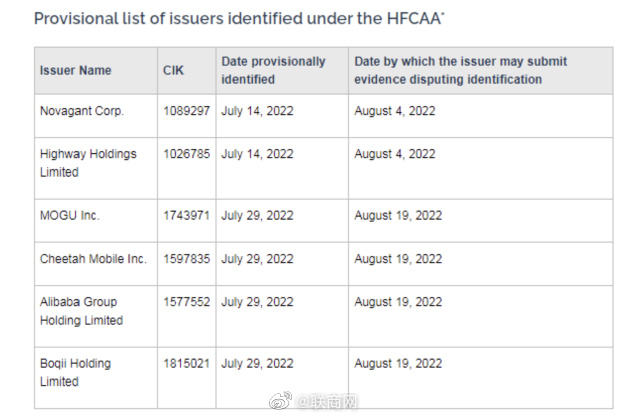Click CIK number 1815021

point(186,363)
